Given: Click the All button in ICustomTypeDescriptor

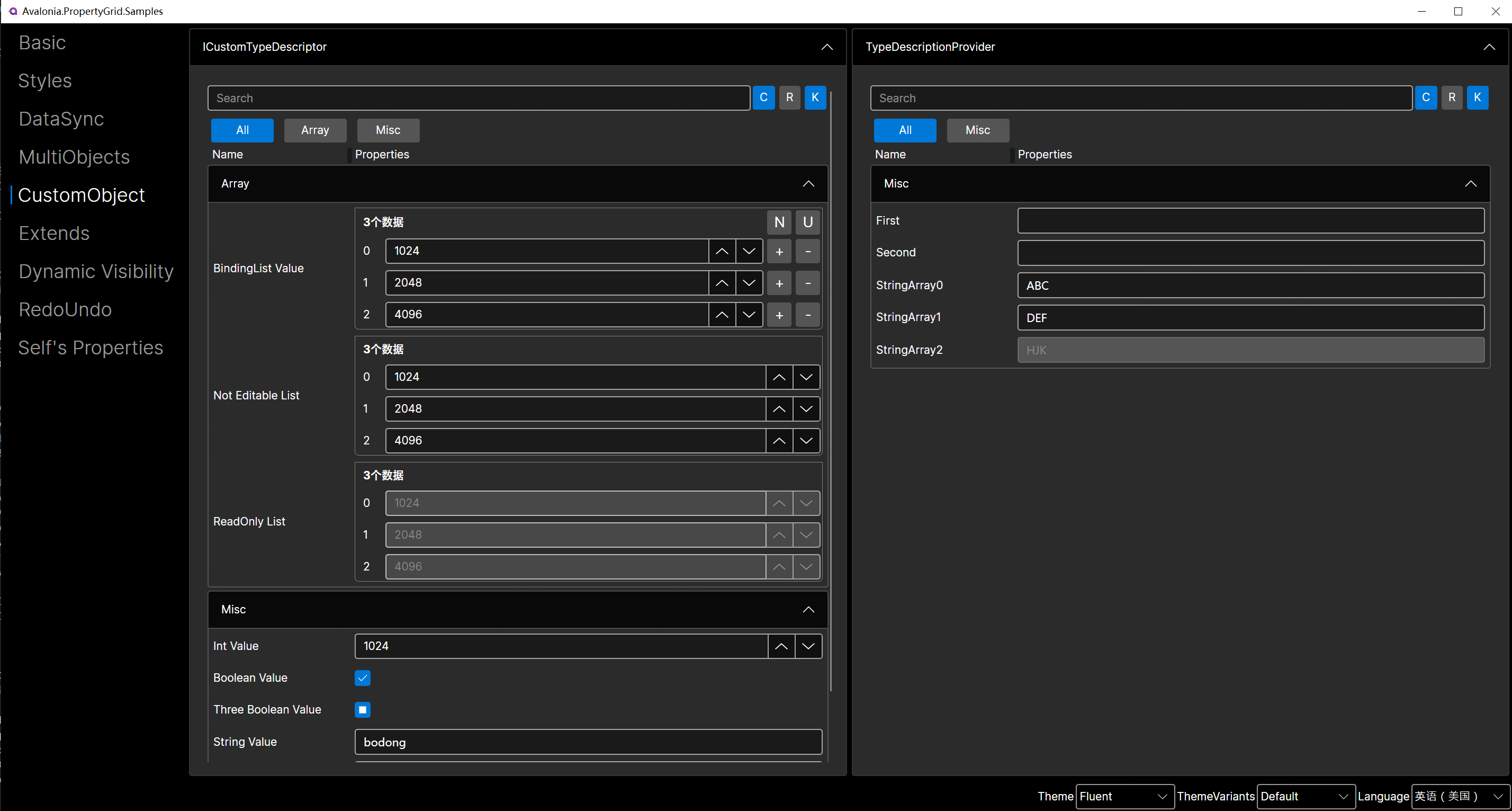Looking at the screenshot, I should [242, 129].
